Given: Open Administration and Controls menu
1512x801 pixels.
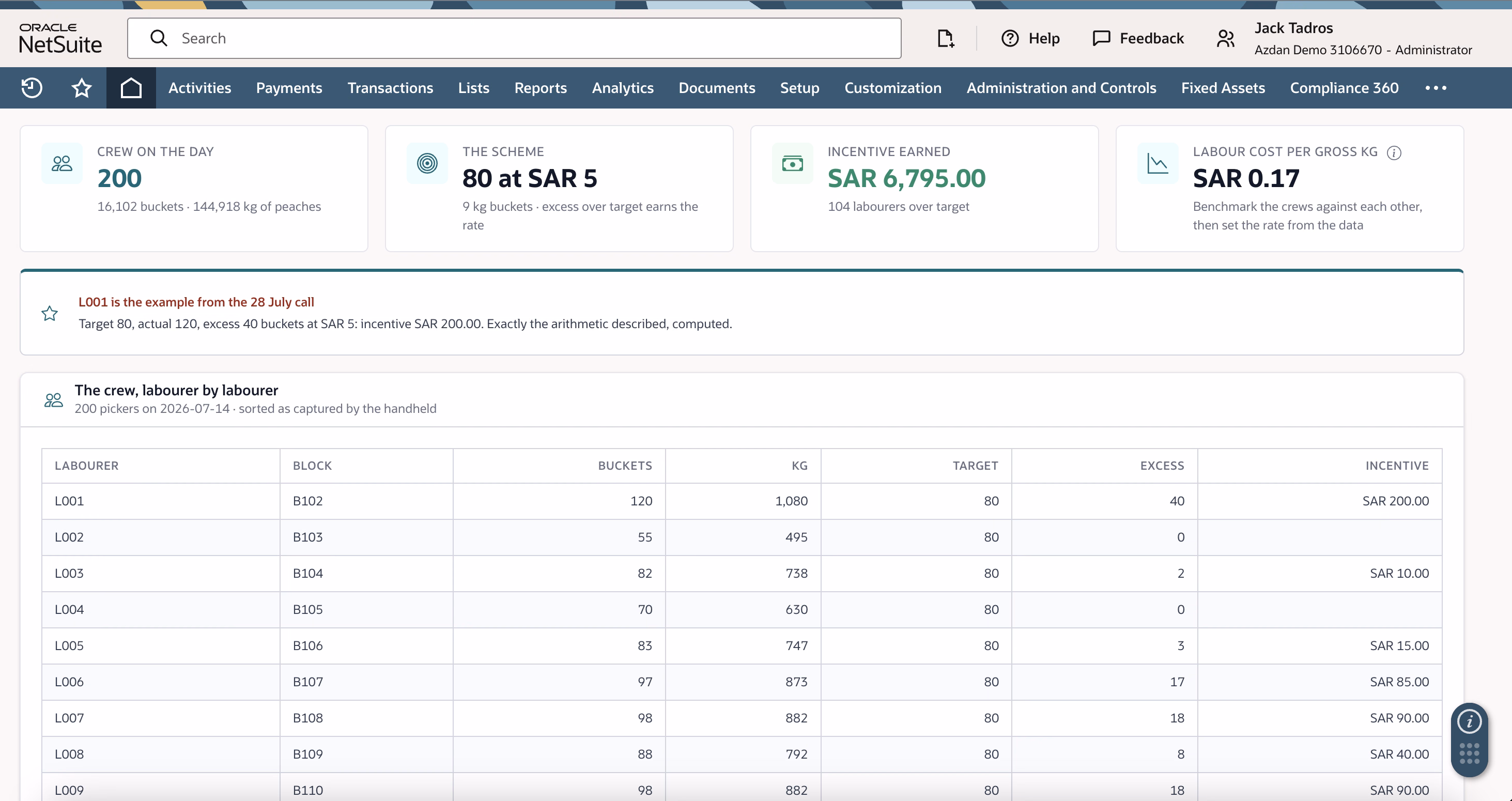Looking at the screenshot, I should coord(1061,88).
